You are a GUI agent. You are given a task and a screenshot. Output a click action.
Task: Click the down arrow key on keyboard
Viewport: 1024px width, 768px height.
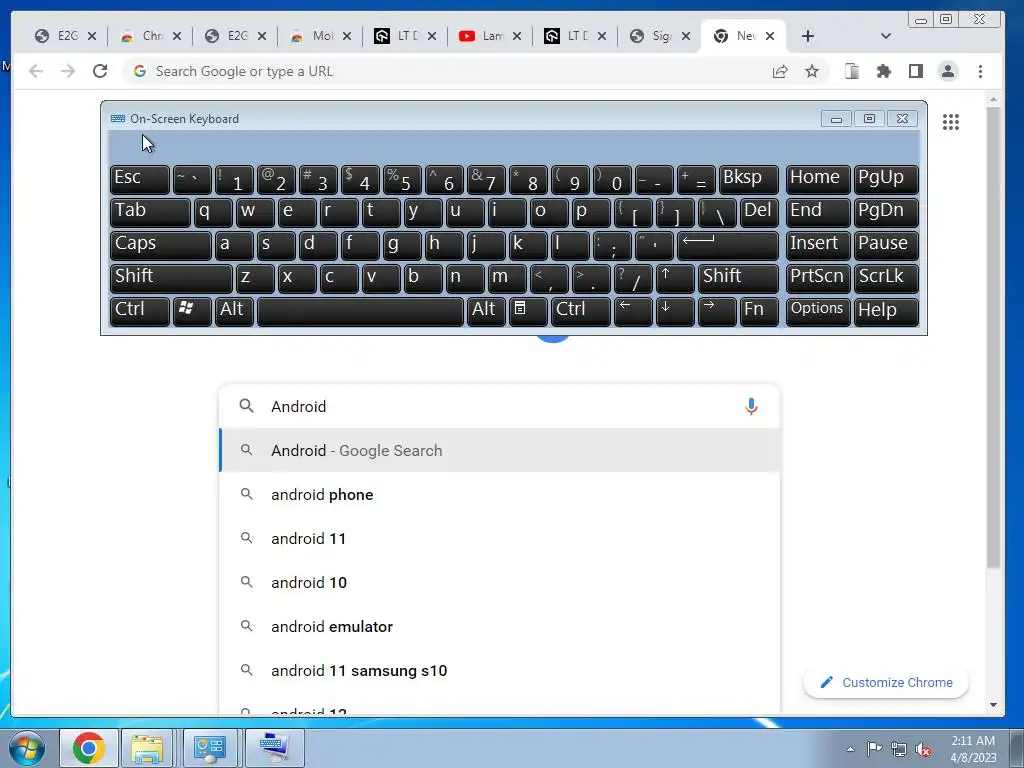coord(675,311)
